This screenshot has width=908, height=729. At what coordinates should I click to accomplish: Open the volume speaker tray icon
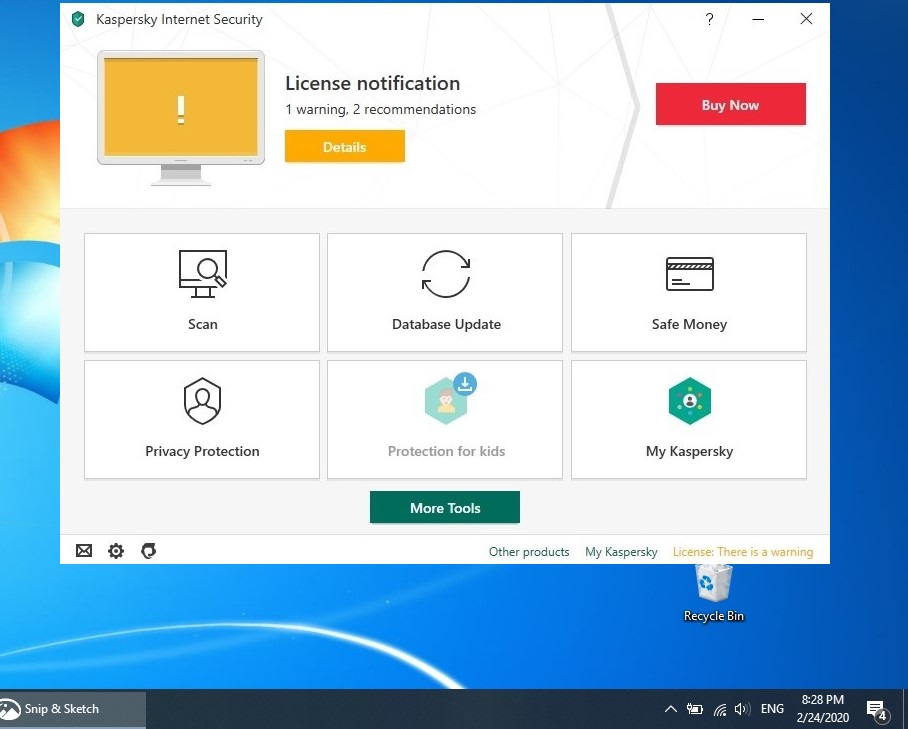pos(742,709)
